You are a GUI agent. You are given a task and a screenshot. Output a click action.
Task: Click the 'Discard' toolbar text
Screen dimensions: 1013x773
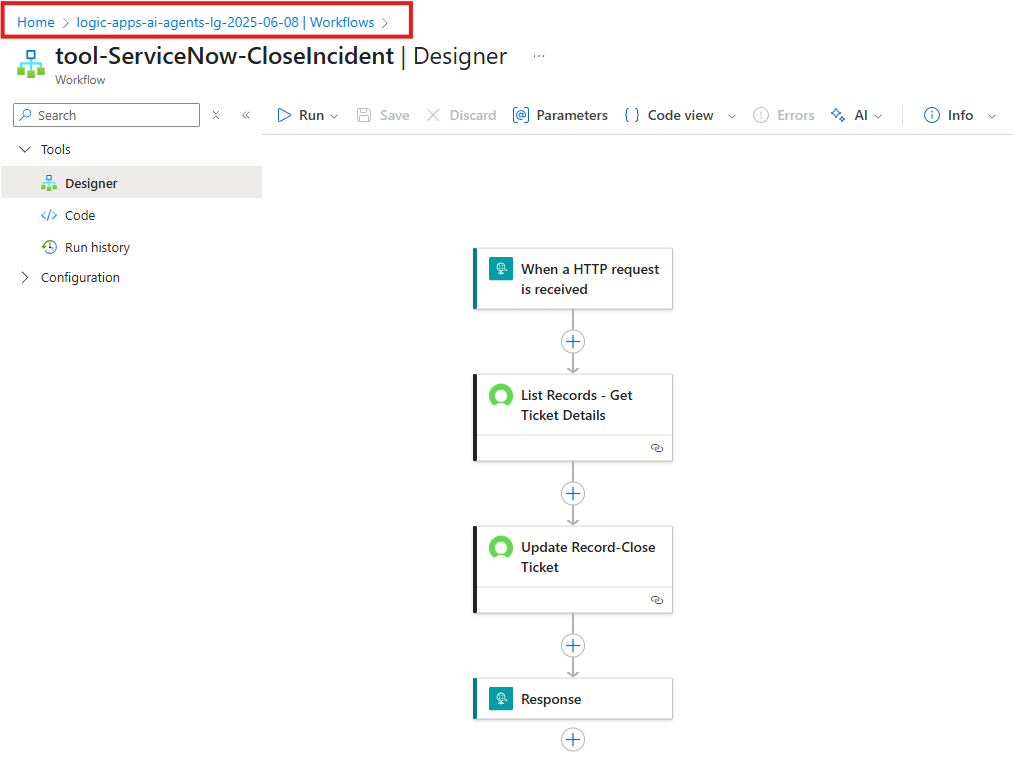(x=473, y=115)
